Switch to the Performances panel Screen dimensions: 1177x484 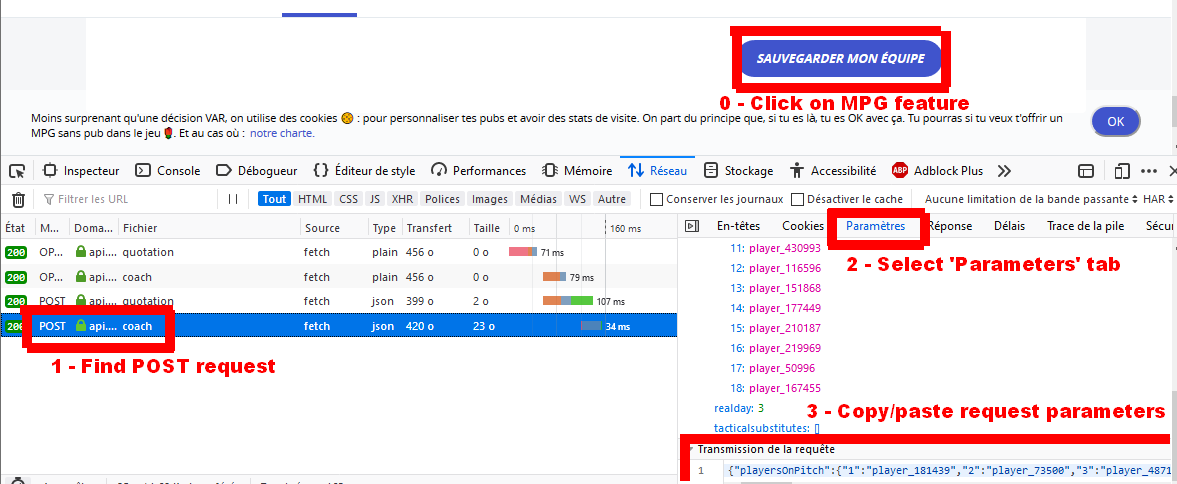[x=479, y=171]
